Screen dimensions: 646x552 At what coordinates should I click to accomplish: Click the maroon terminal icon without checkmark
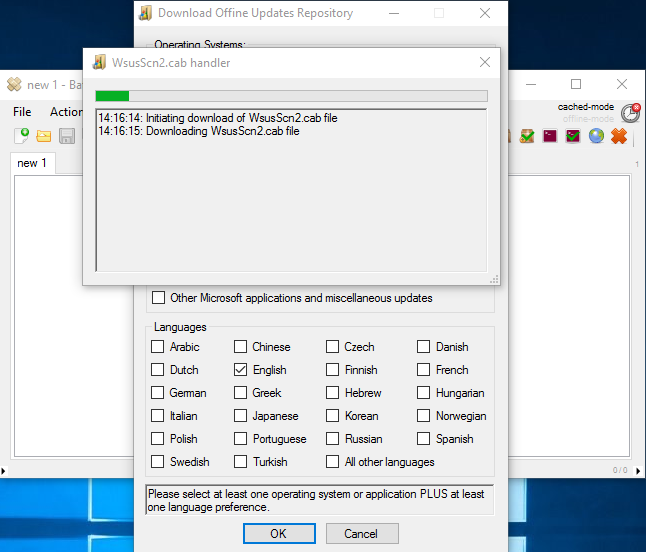coord(550,136)
